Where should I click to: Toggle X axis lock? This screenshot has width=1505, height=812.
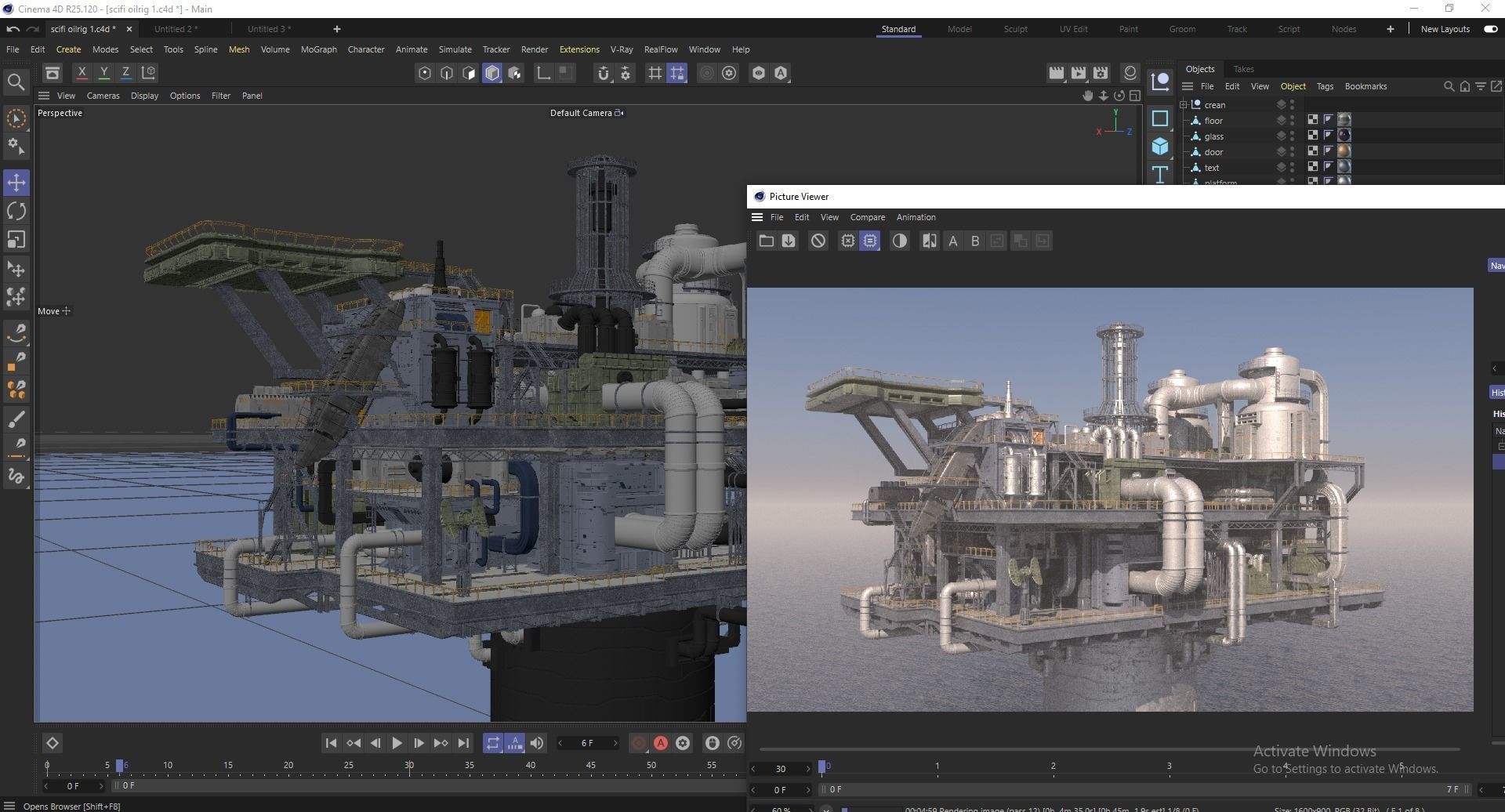[82, 73]
